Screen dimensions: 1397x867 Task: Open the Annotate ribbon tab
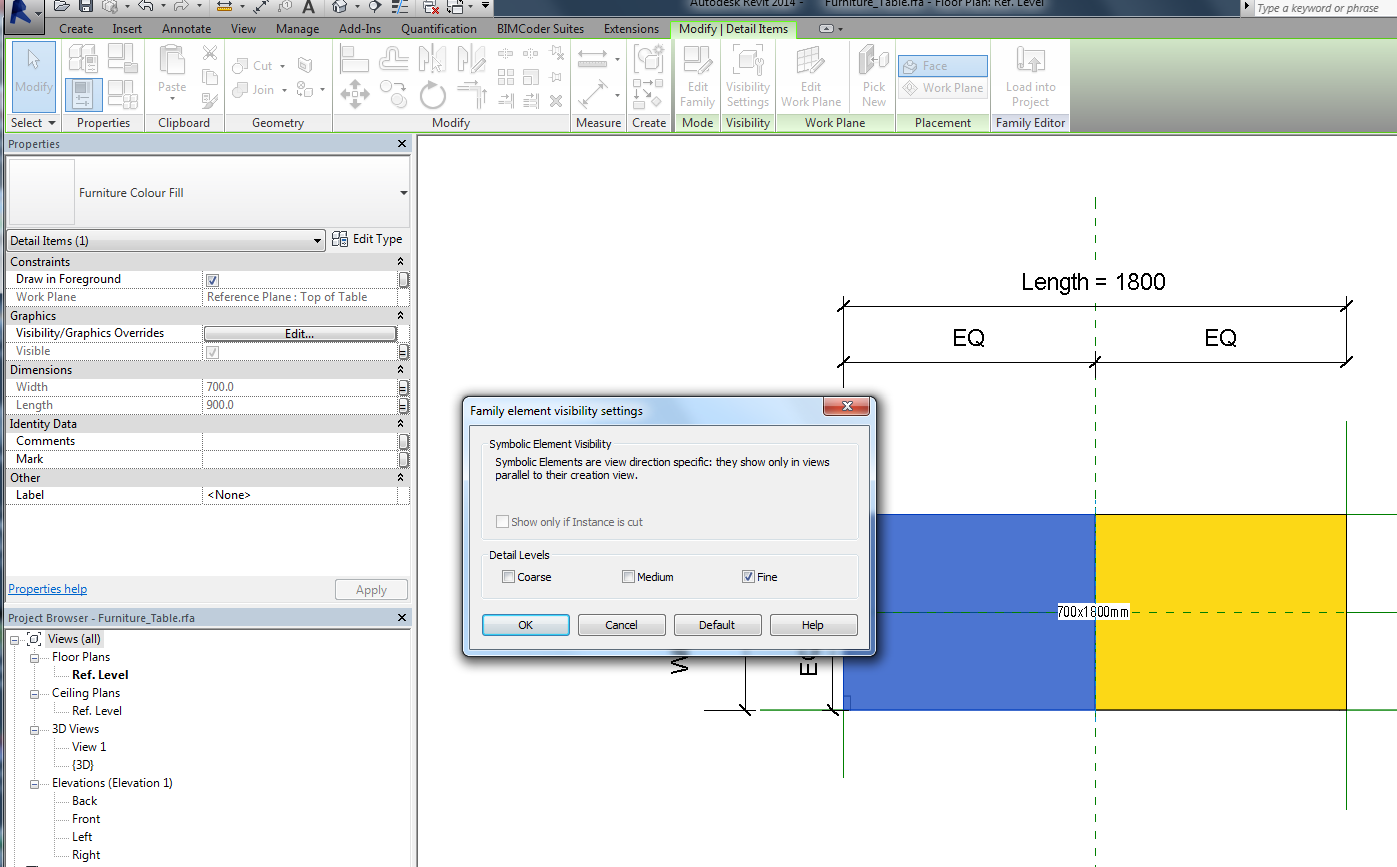click(187, 29)
